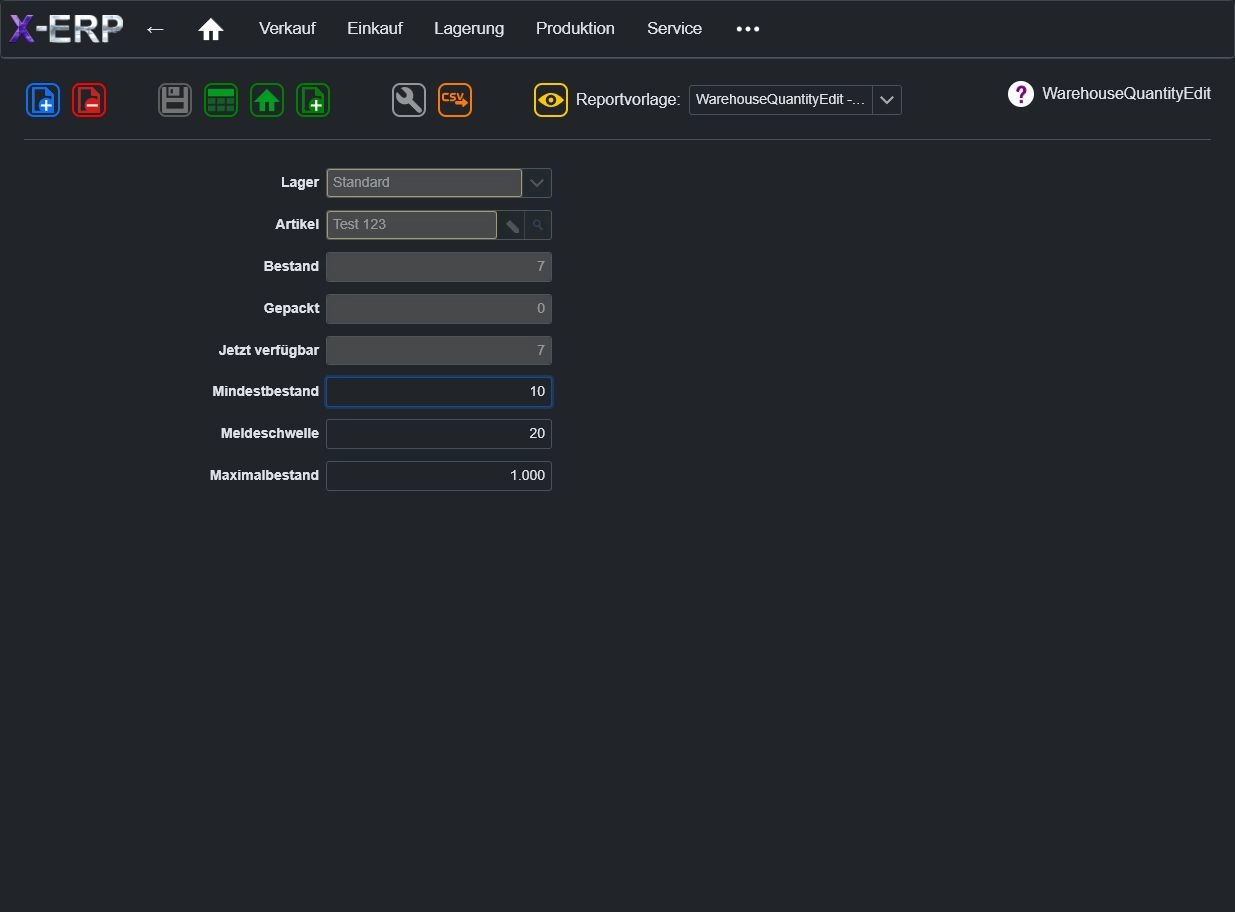Screen dimensions: 1235x912
Task: Click the X-ERP logo
Action: (66, 29)
